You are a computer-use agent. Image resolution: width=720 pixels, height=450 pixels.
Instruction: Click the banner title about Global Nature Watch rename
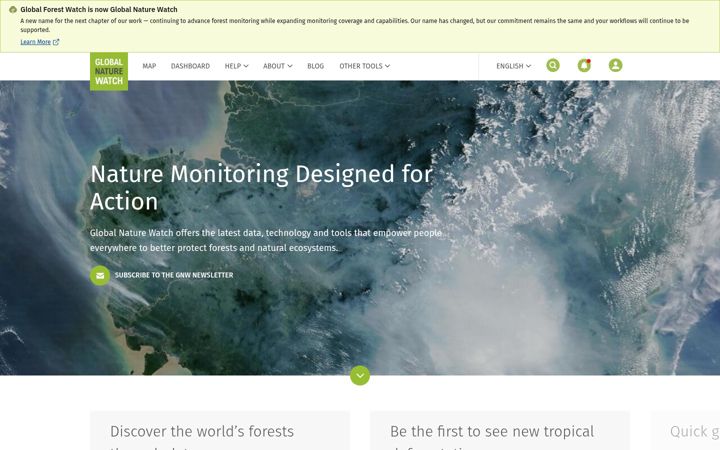99,9
